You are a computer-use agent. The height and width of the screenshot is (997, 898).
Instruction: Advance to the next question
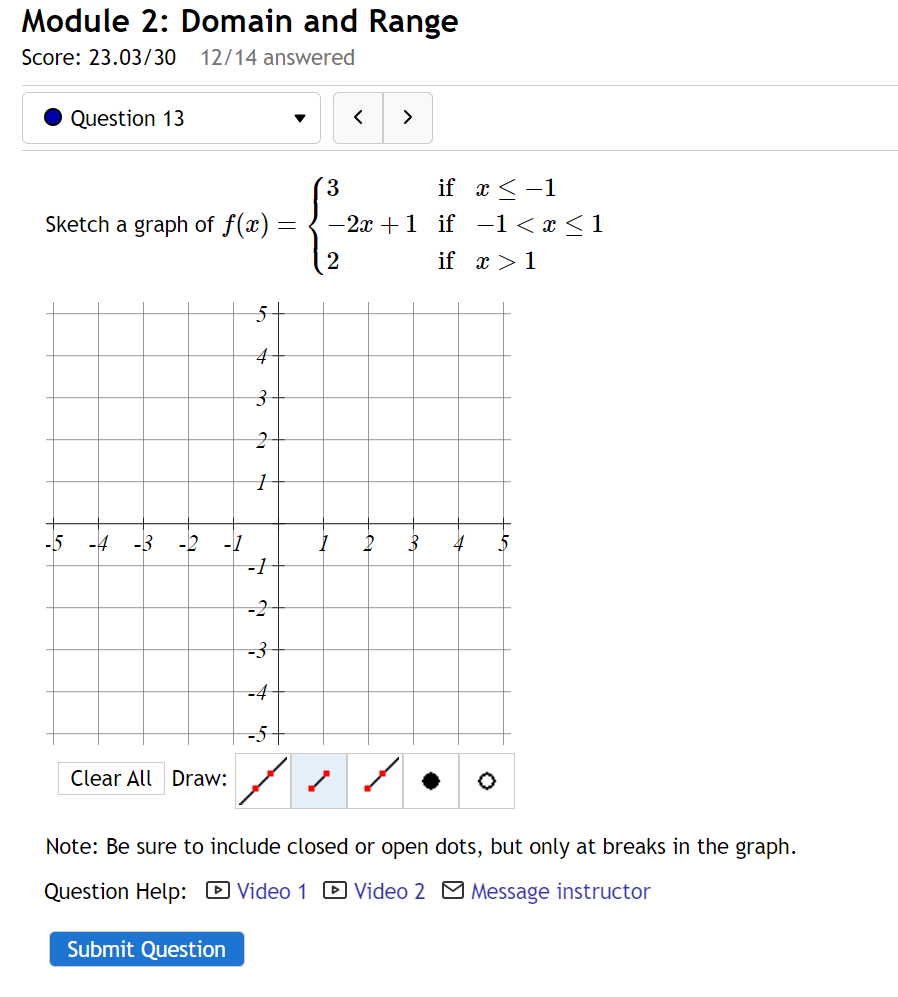click(407, 117)
